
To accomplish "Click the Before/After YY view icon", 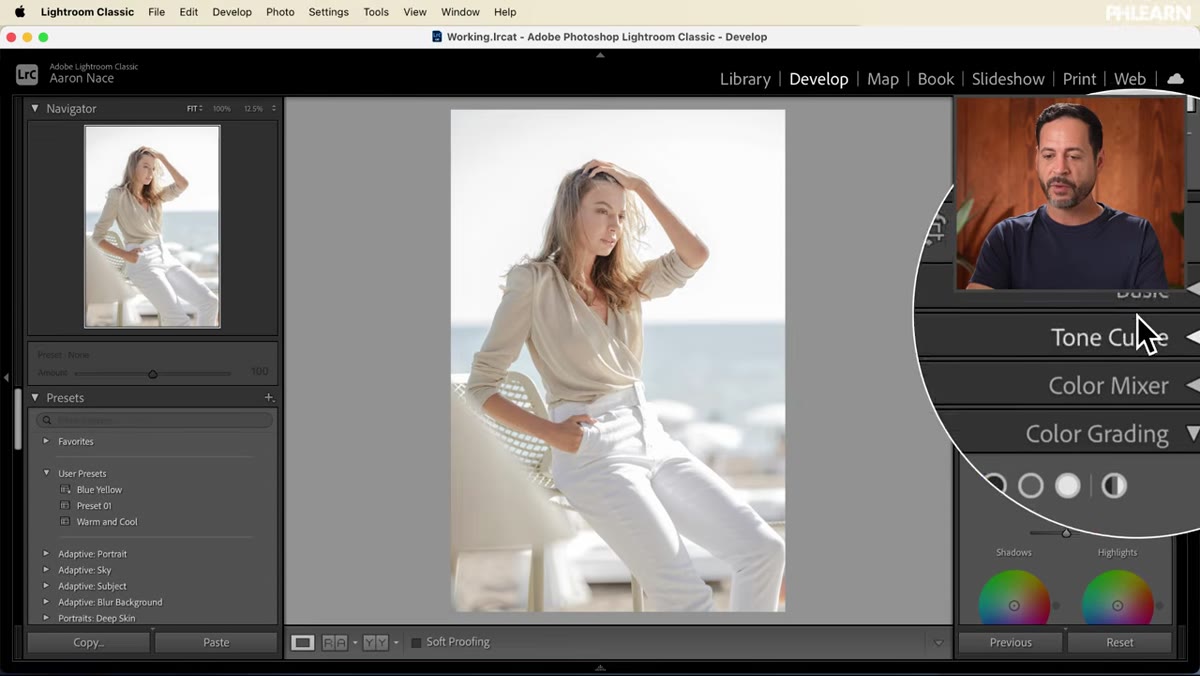I will click(376, 643).
